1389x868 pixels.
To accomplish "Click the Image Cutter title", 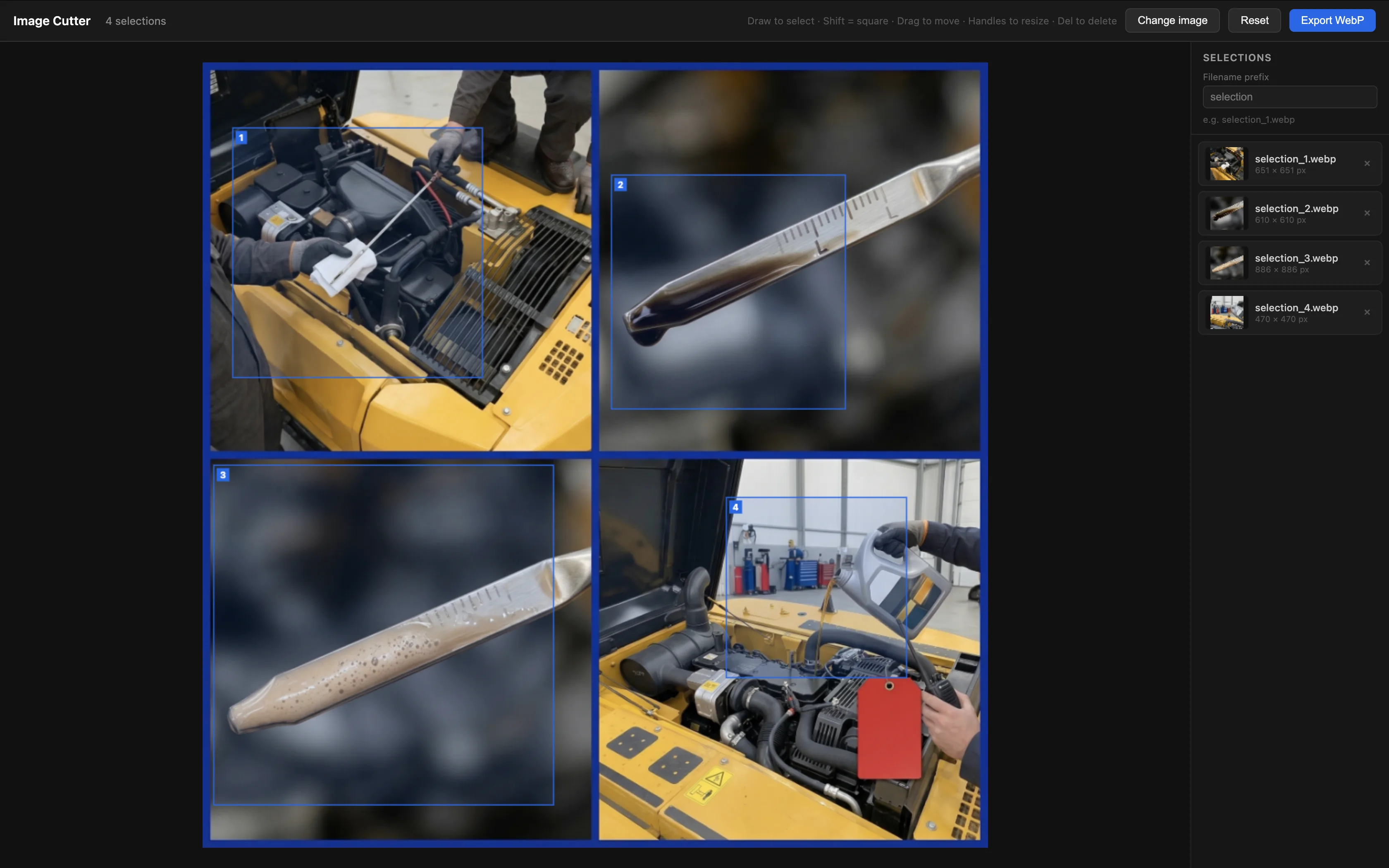I will click(52, 21).
